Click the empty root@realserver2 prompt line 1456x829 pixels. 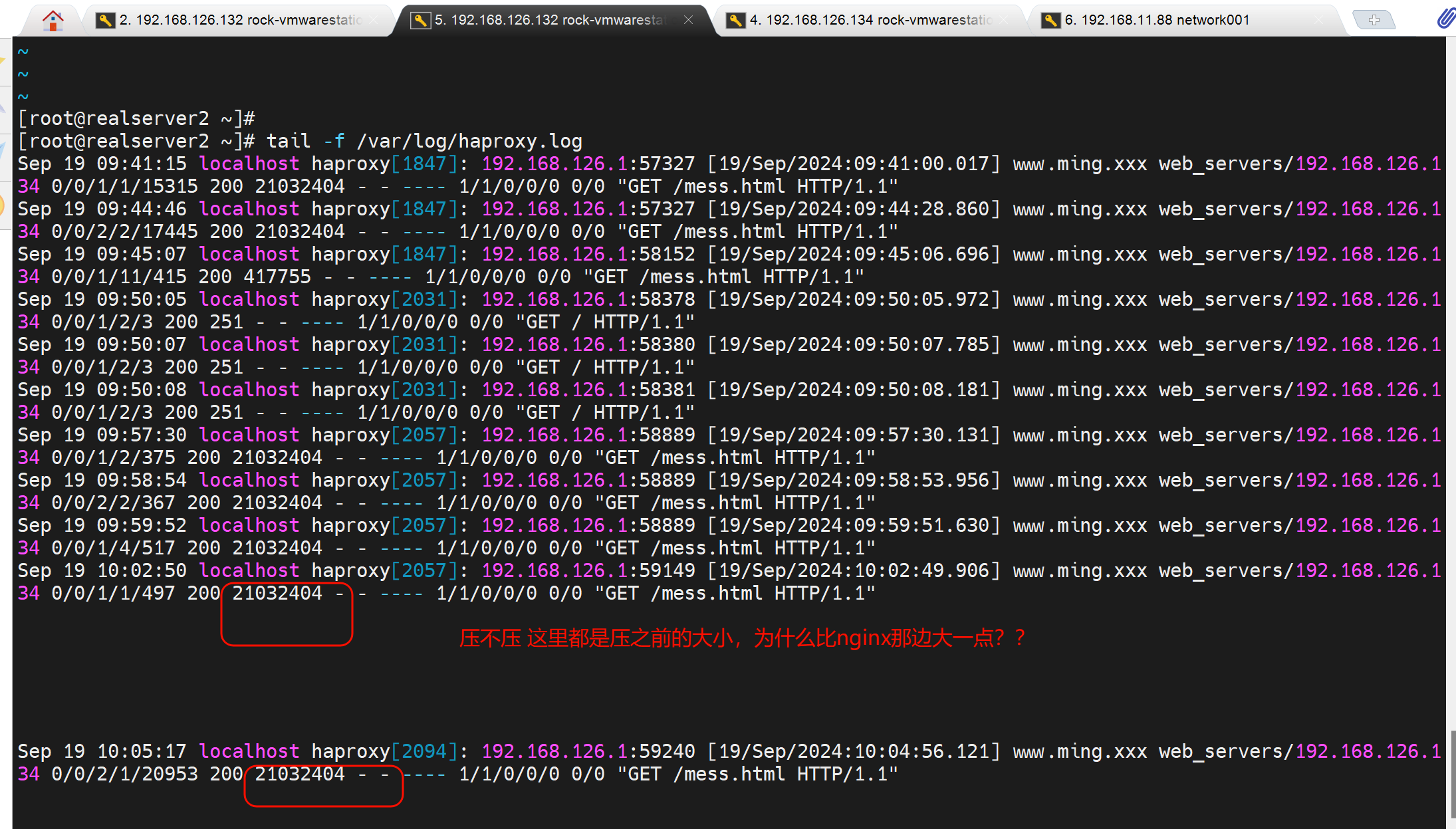click(136, 118)
